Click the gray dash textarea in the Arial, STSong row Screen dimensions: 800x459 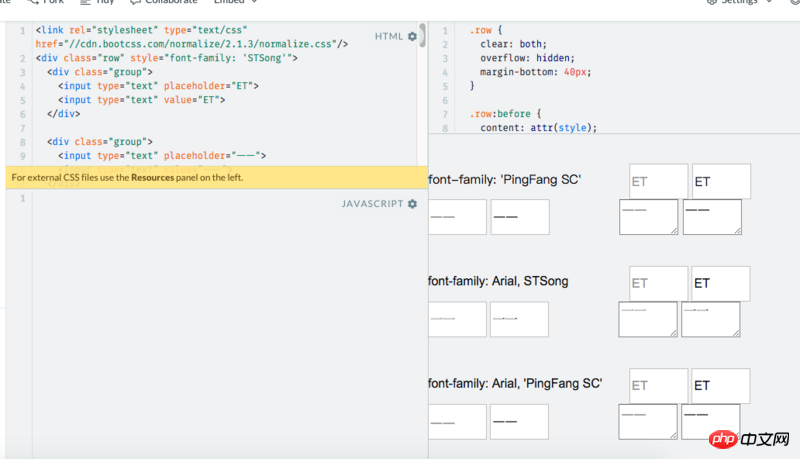[x=648, y=319]
